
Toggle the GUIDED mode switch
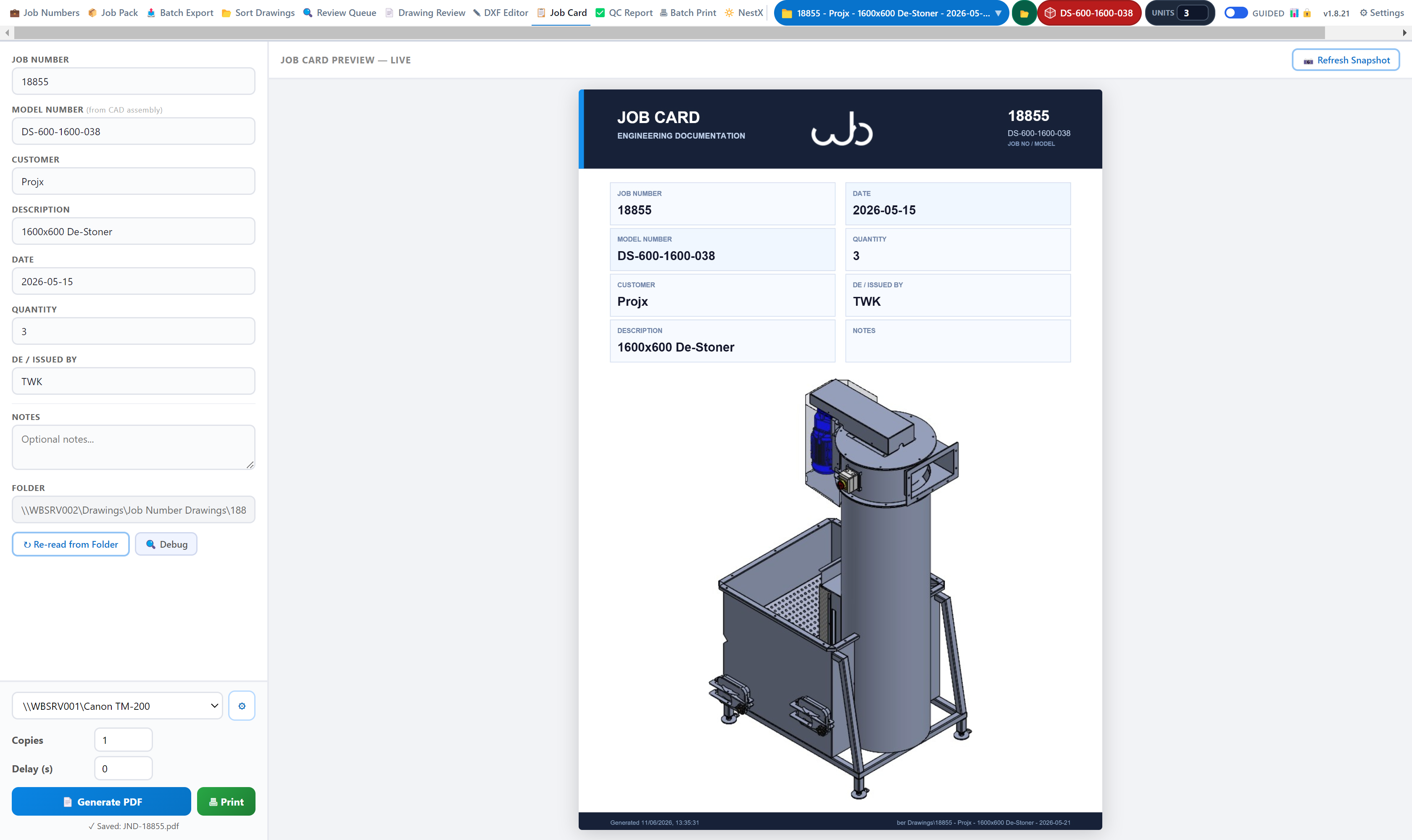click(1235, 13)
